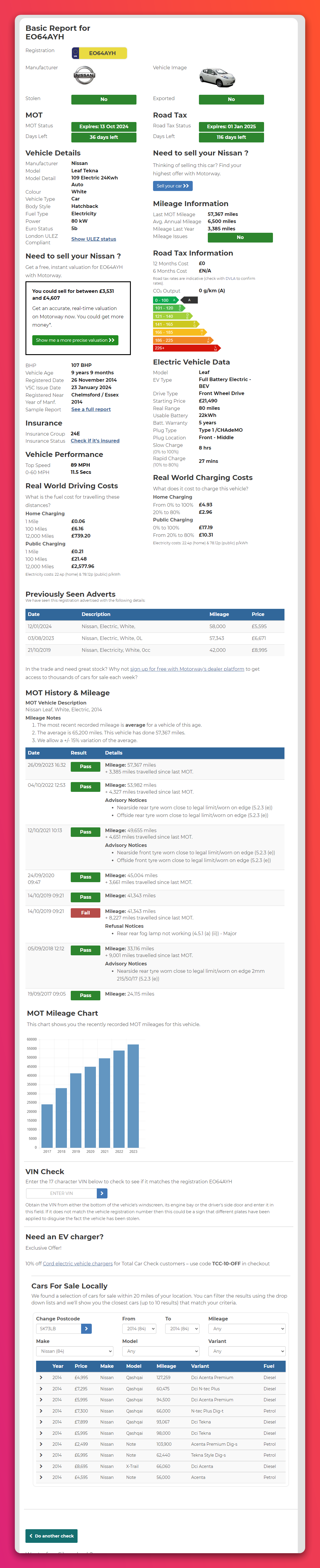This screenshot has height=1568, width=320.
Task: Click the UK registration plate badge
Action: 99,53
